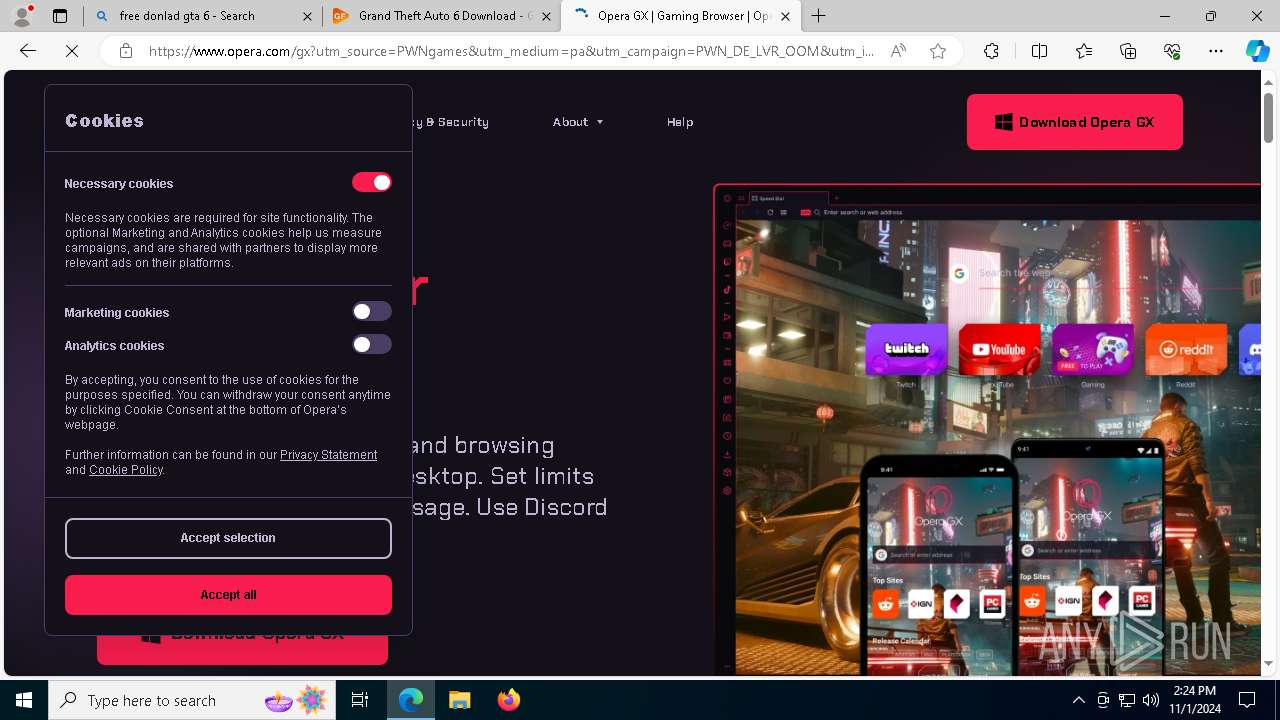This screenshot has height=720, width=1280.
Task: Close the free donlad gta 6 tab
Action: click(x=307, y=16)
